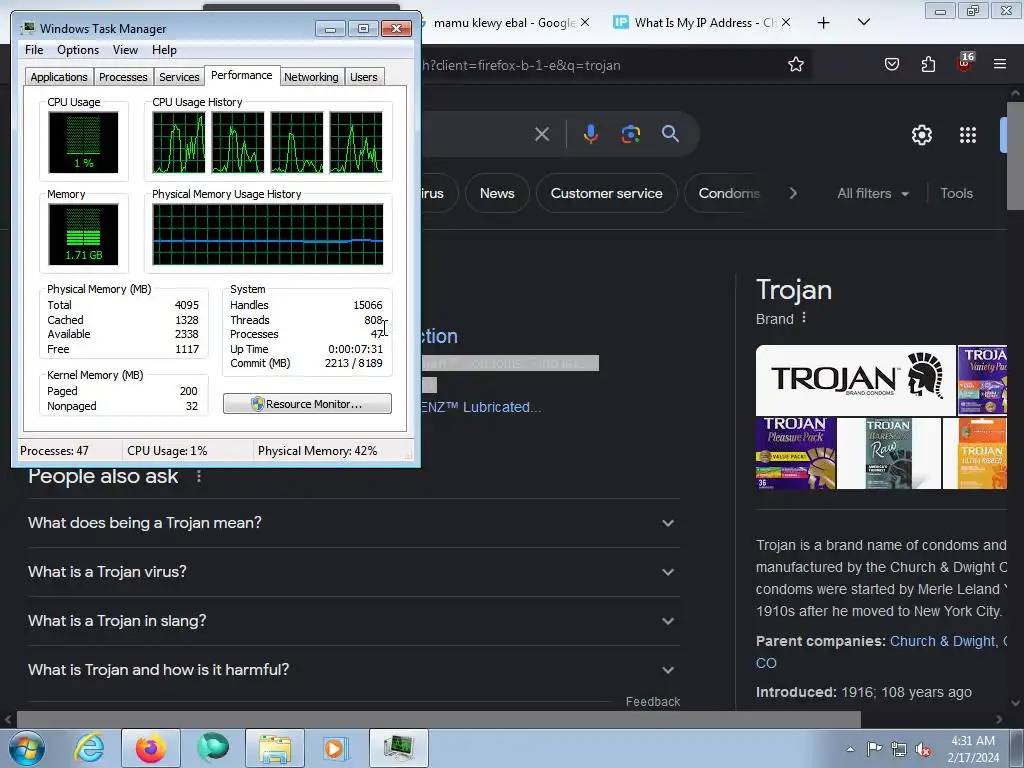Open the Google Tools button

956,193
